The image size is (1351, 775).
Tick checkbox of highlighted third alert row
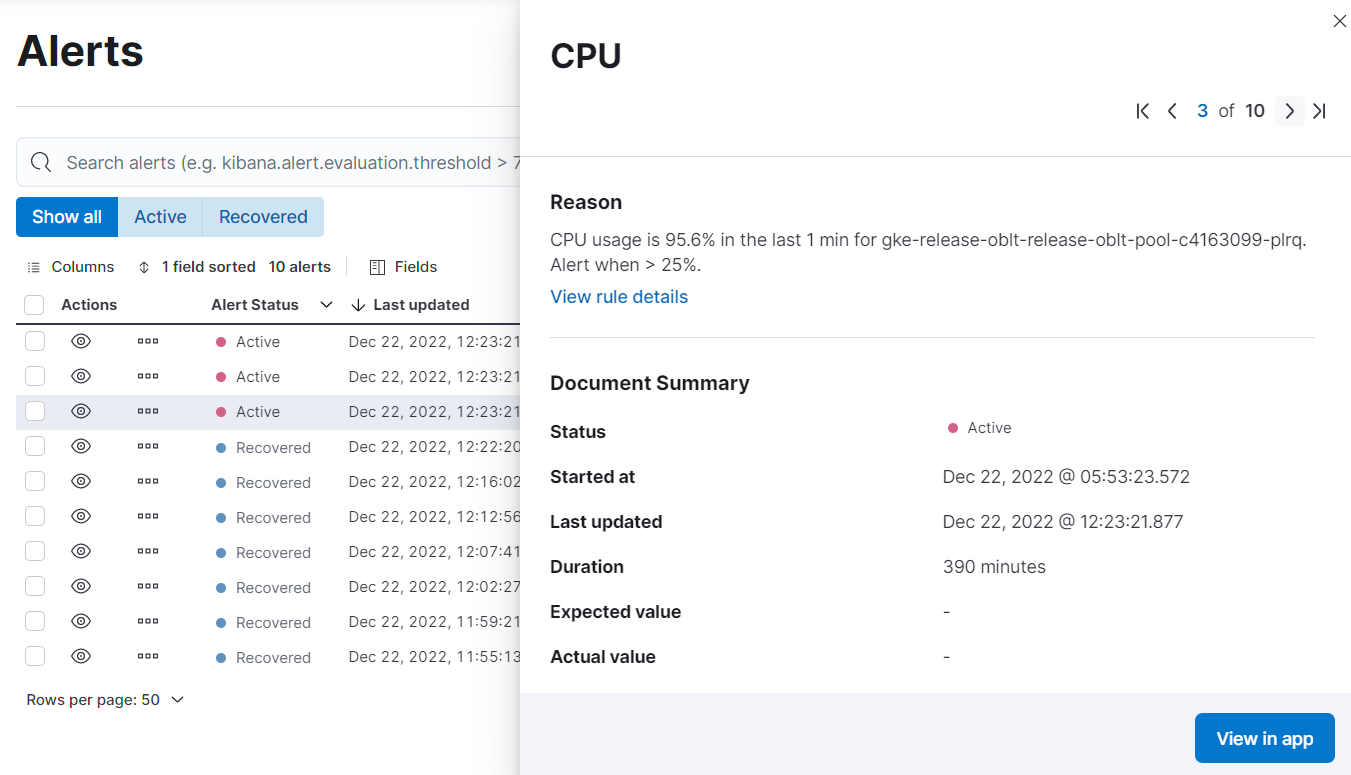(35, 412)
